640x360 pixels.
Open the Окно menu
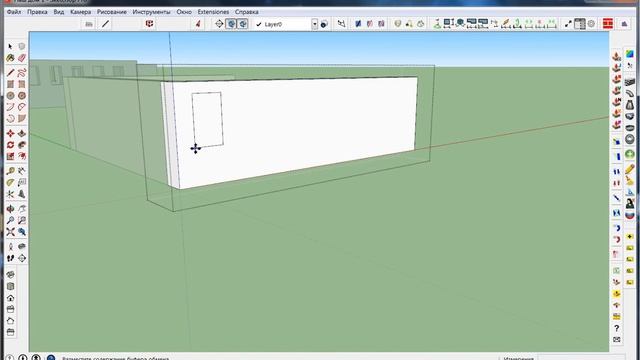pyautogui.click(x=184, y=12)
